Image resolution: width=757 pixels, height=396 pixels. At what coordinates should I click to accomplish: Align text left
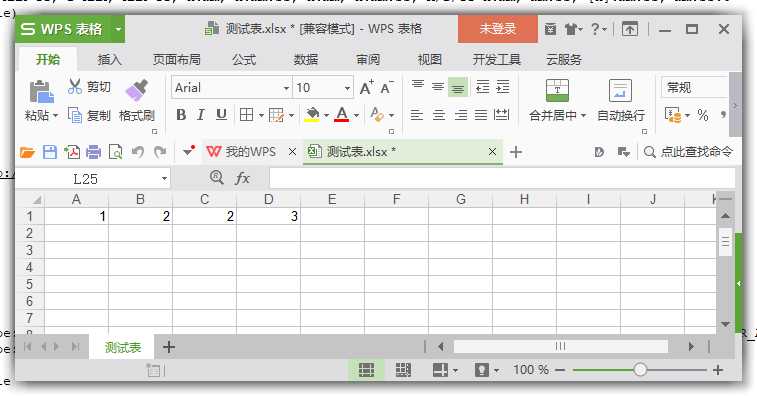(417, 115)
